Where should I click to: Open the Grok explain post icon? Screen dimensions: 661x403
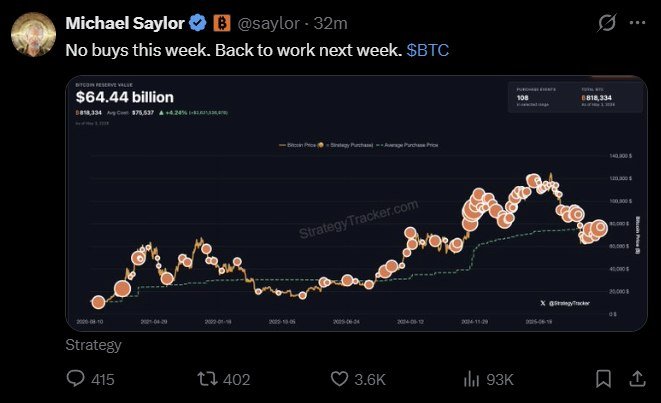[x=607, y=23]
